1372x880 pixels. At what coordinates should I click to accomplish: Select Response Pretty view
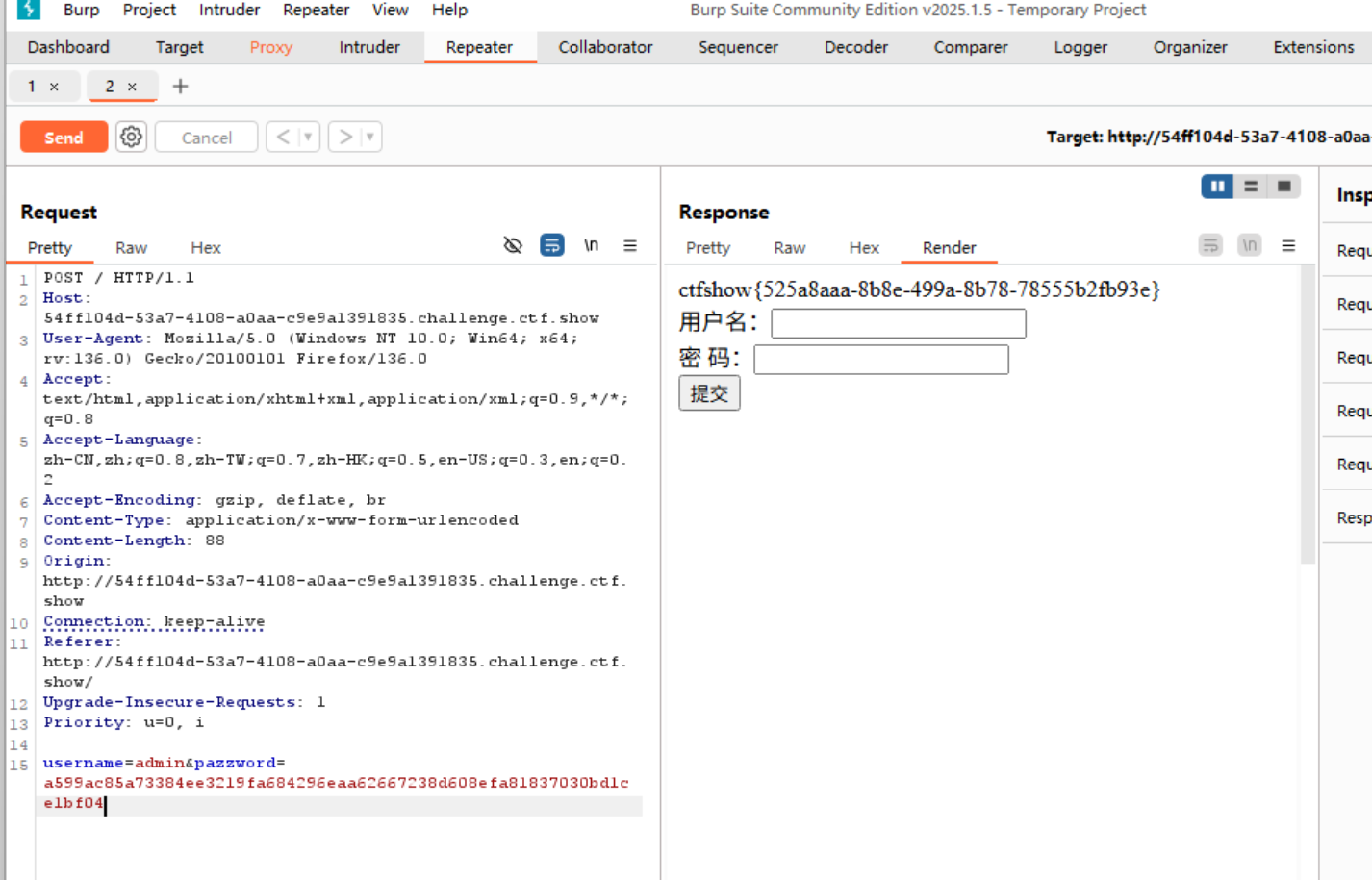pos(708,247)
